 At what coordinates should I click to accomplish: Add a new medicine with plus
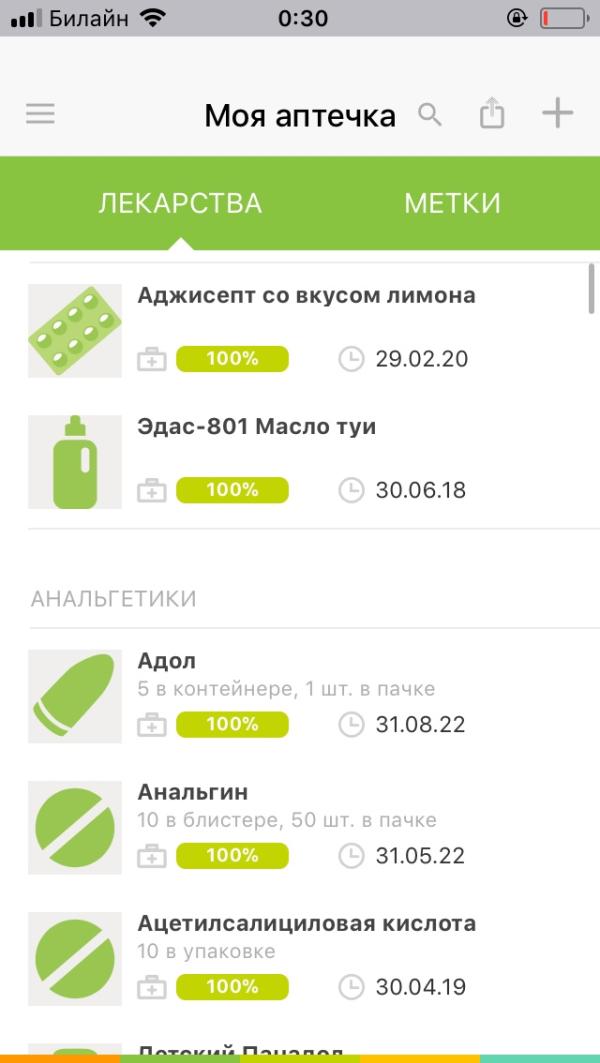pos(557,113)
